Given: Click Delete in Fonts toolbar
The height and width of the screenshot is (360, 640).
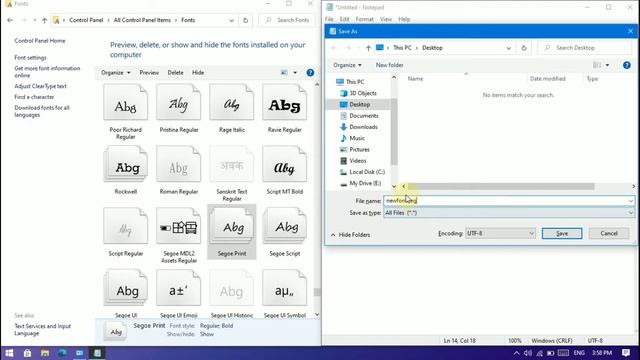Looking at the screenshot, I should point(176,73).
